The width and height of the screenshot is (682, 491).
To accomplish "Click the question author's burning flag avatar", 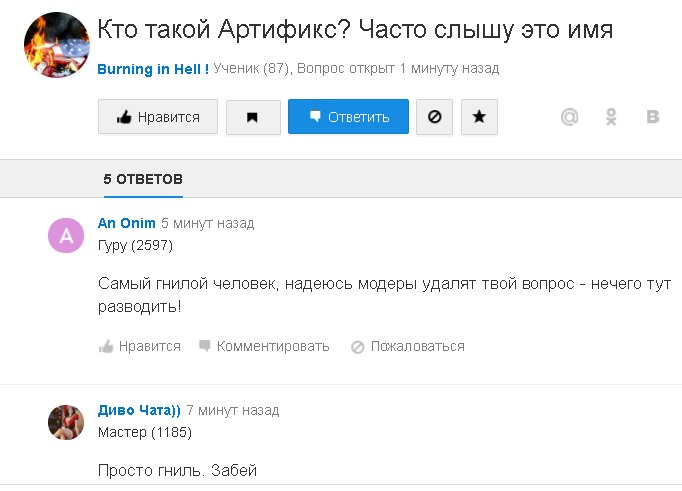I will pyautogui.click(x=57, y=45).
